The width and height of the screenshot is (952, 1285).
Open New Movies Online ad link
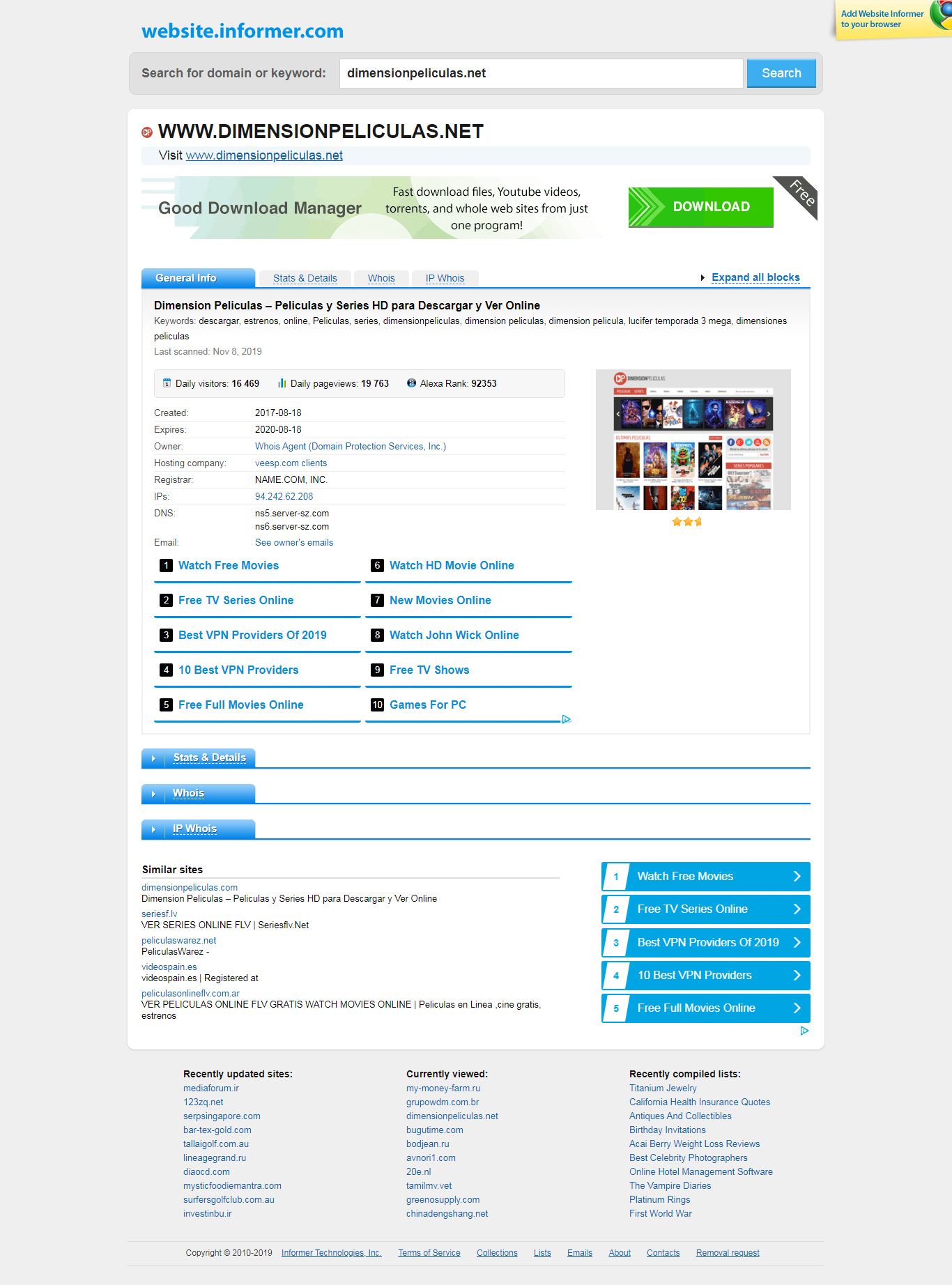440,600
